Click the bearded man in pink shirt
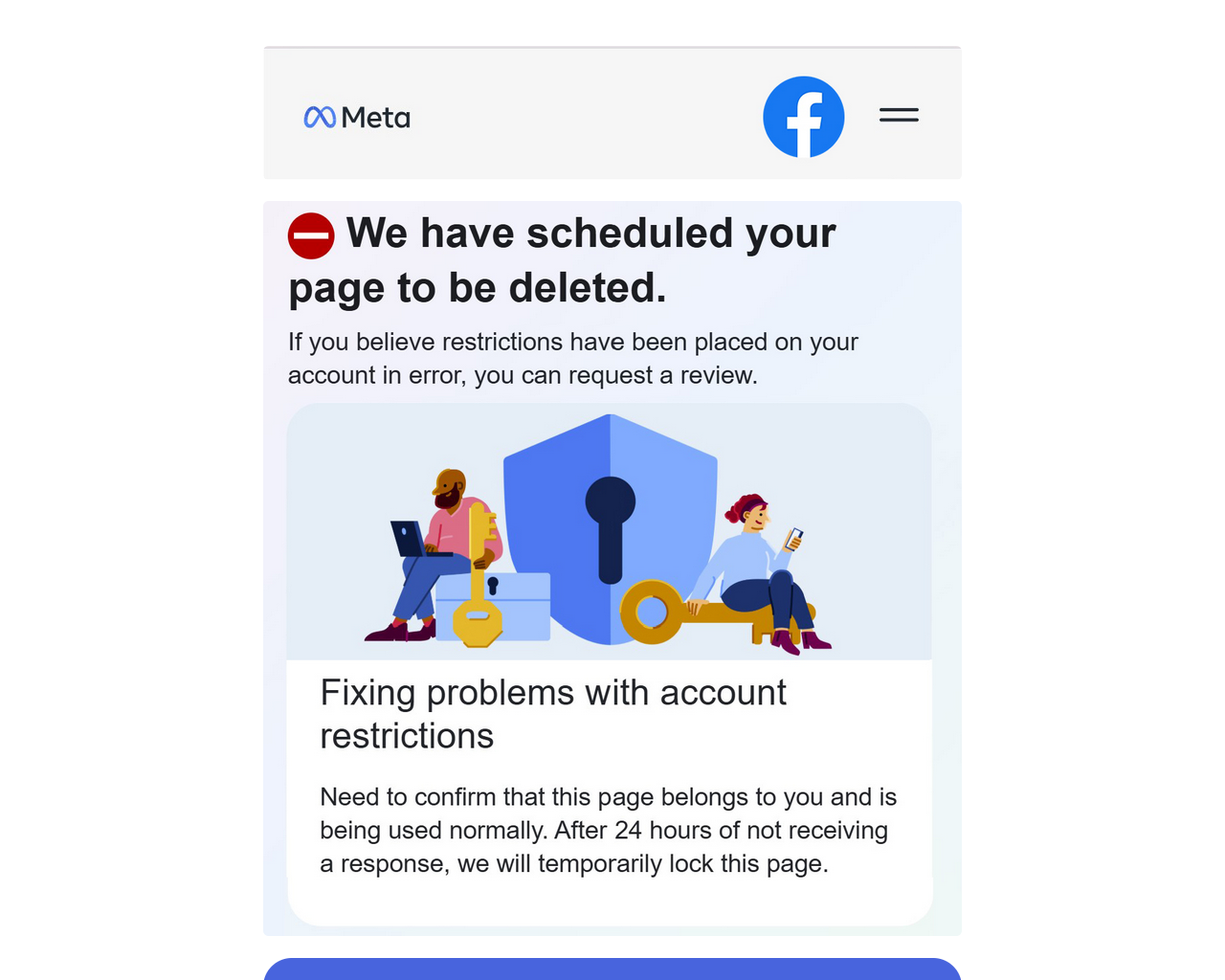Viewport: 1225px width, 980px height. coord(440,555)
